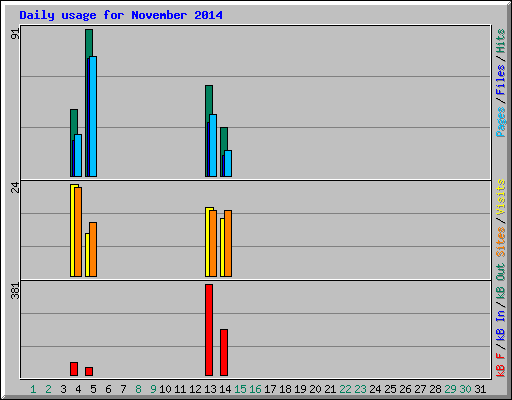Click the orange 'Sites' legend label
Viewport: 512px width, 400px height.
point(501,242)
